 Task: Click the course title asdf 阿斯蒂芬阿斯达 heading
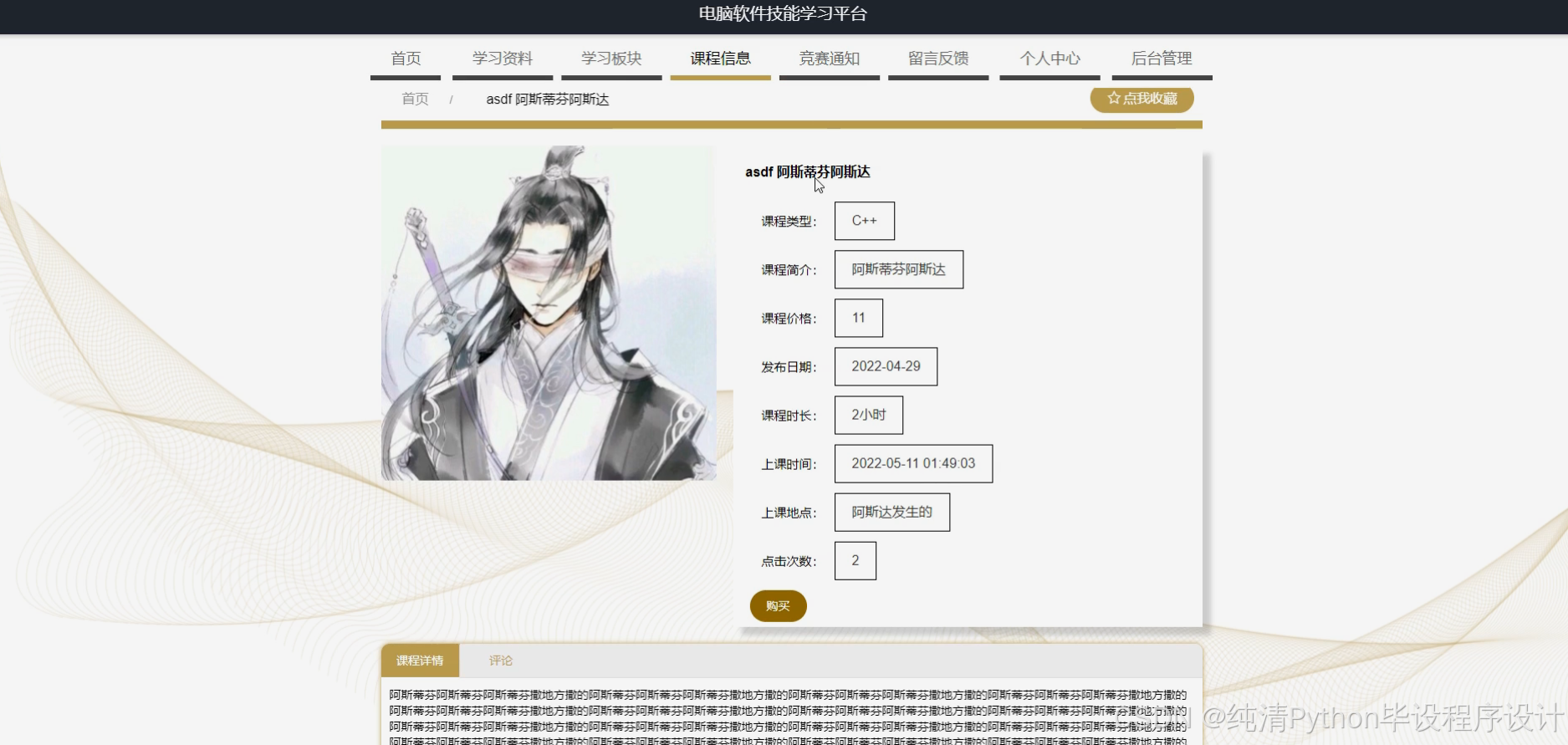click(x=808, y=172)
